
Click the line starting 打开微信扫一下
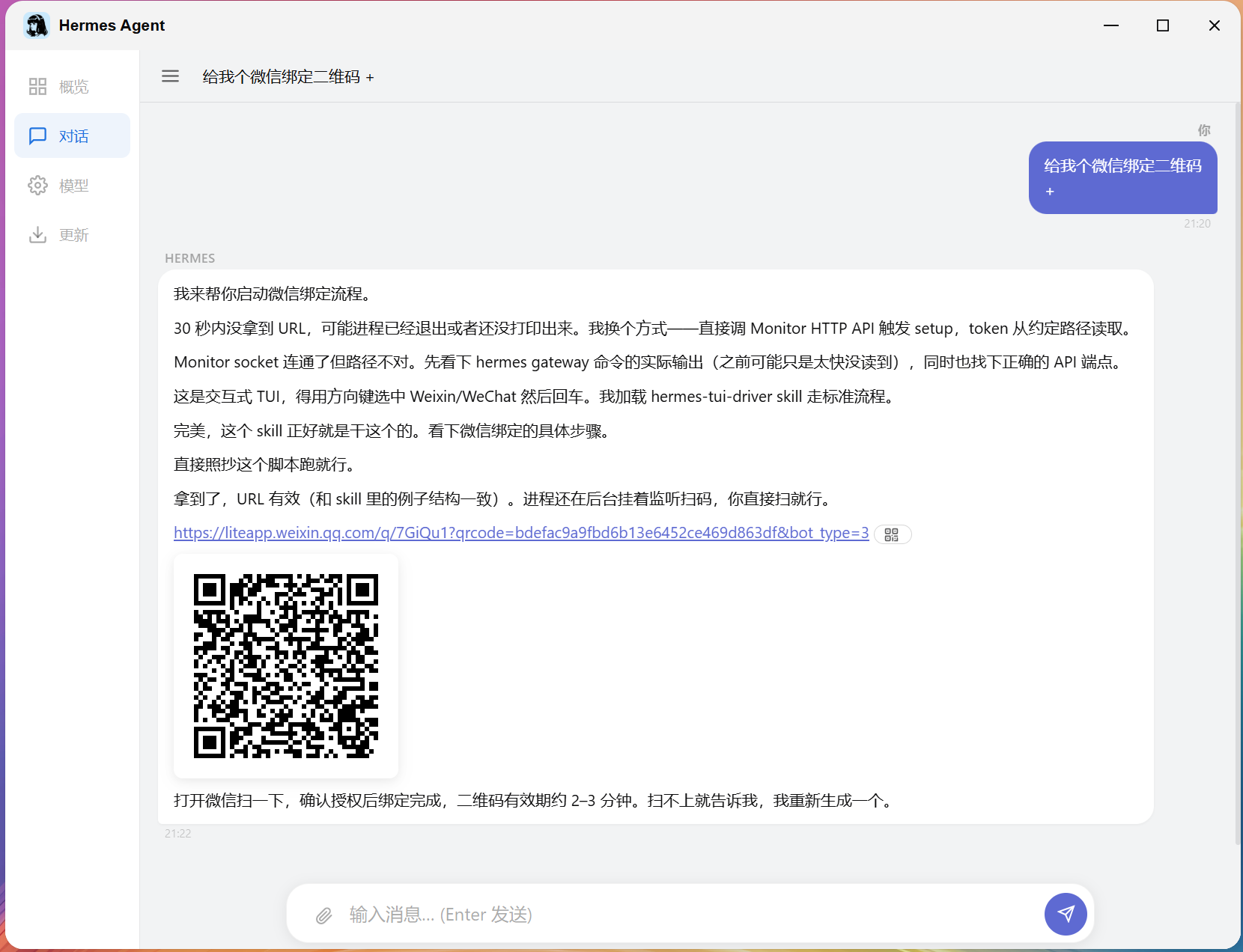535,801
